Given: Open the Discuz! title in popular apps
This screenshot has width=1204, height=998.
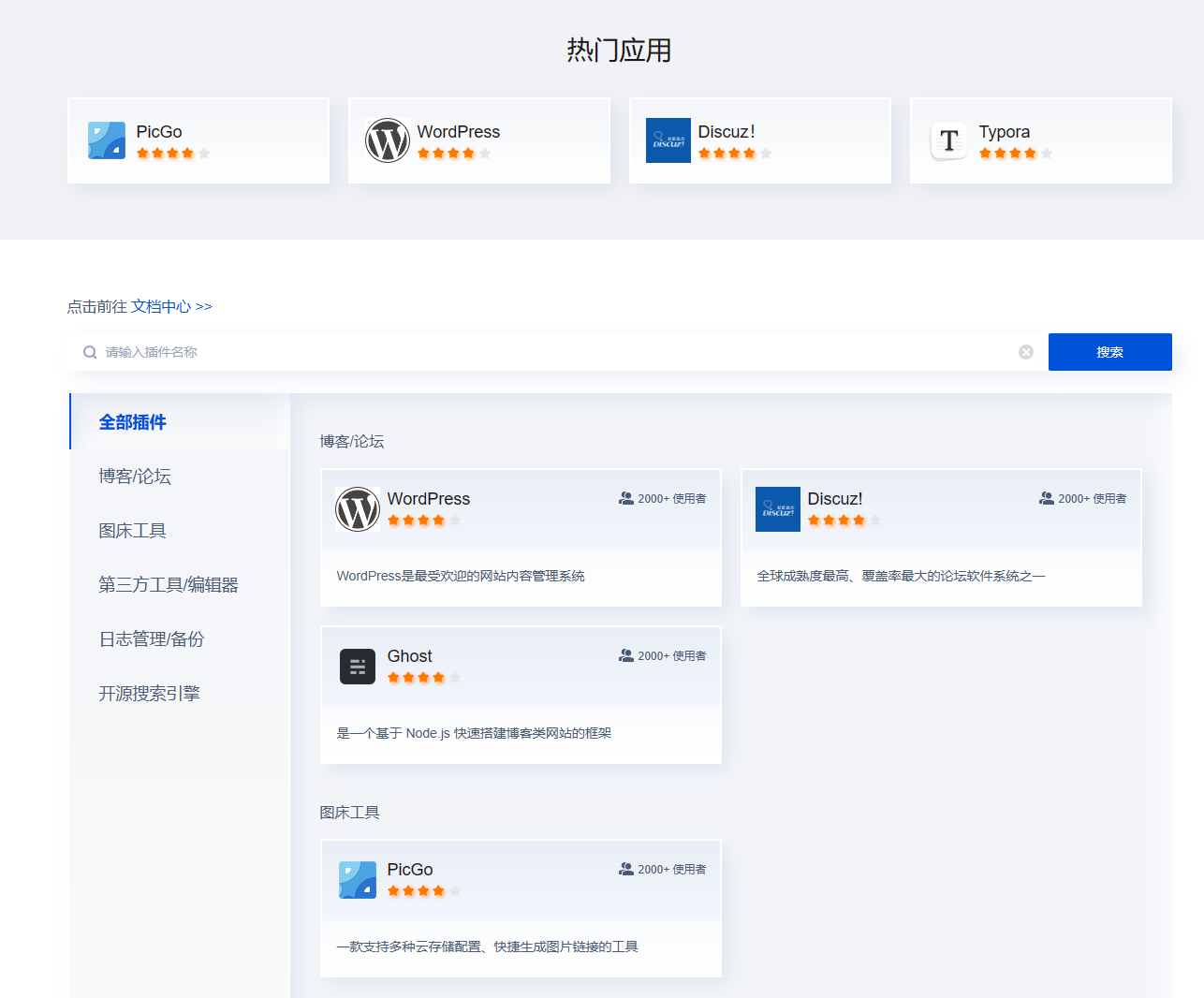Looking at the screenshot, I should [727, 132].
